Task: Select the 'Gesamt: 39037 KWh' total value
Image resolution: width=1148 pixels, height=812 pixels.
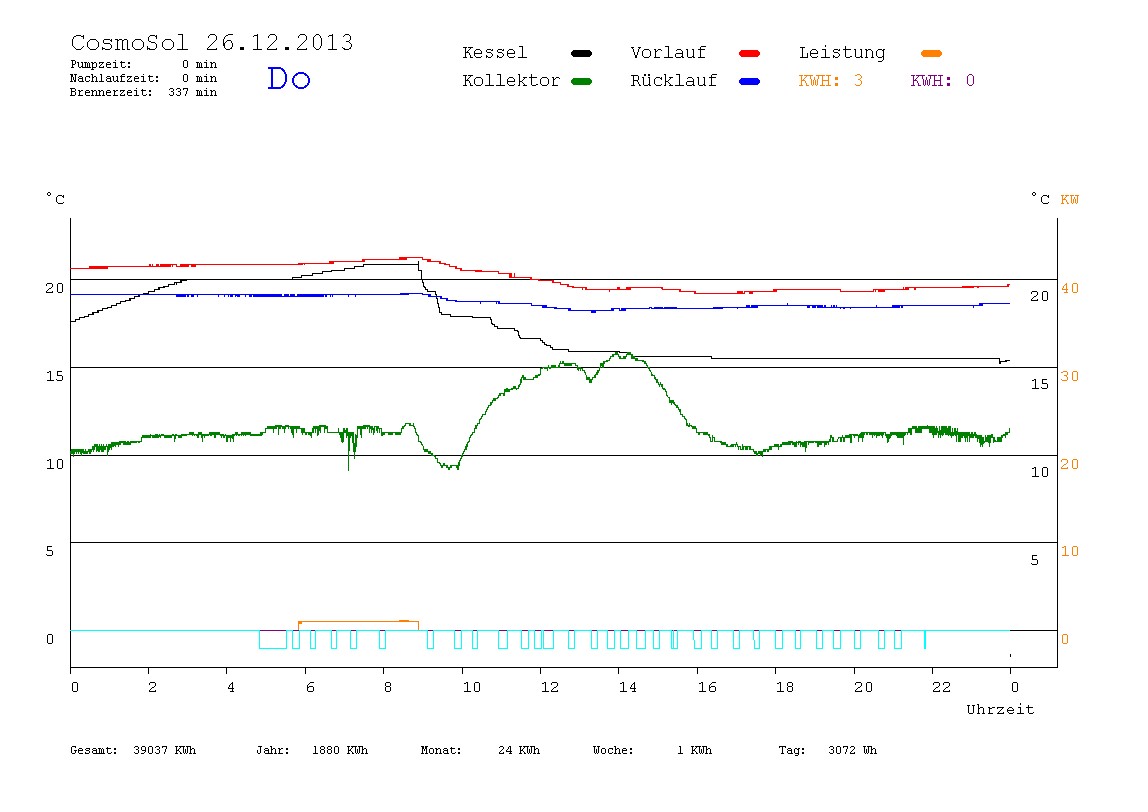Action: [133, 750]
